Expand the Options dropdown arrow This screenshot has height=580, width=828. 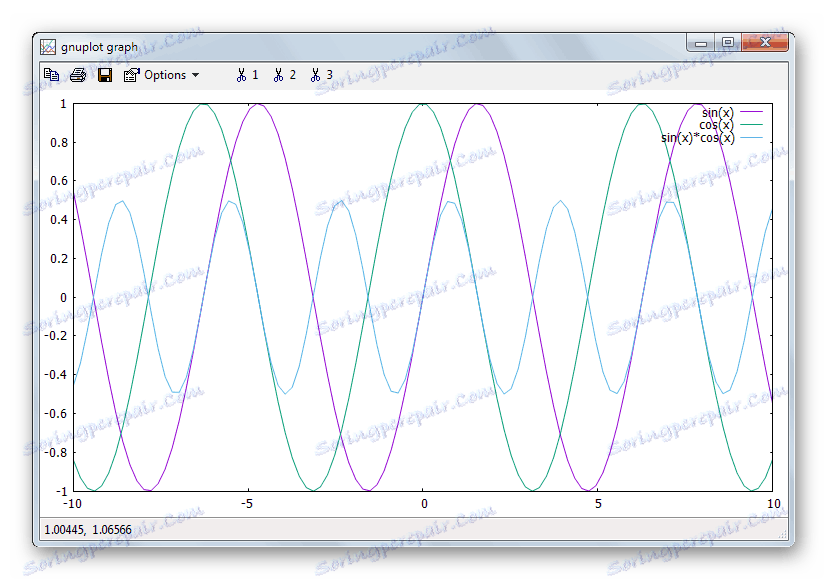click(195, 75)
